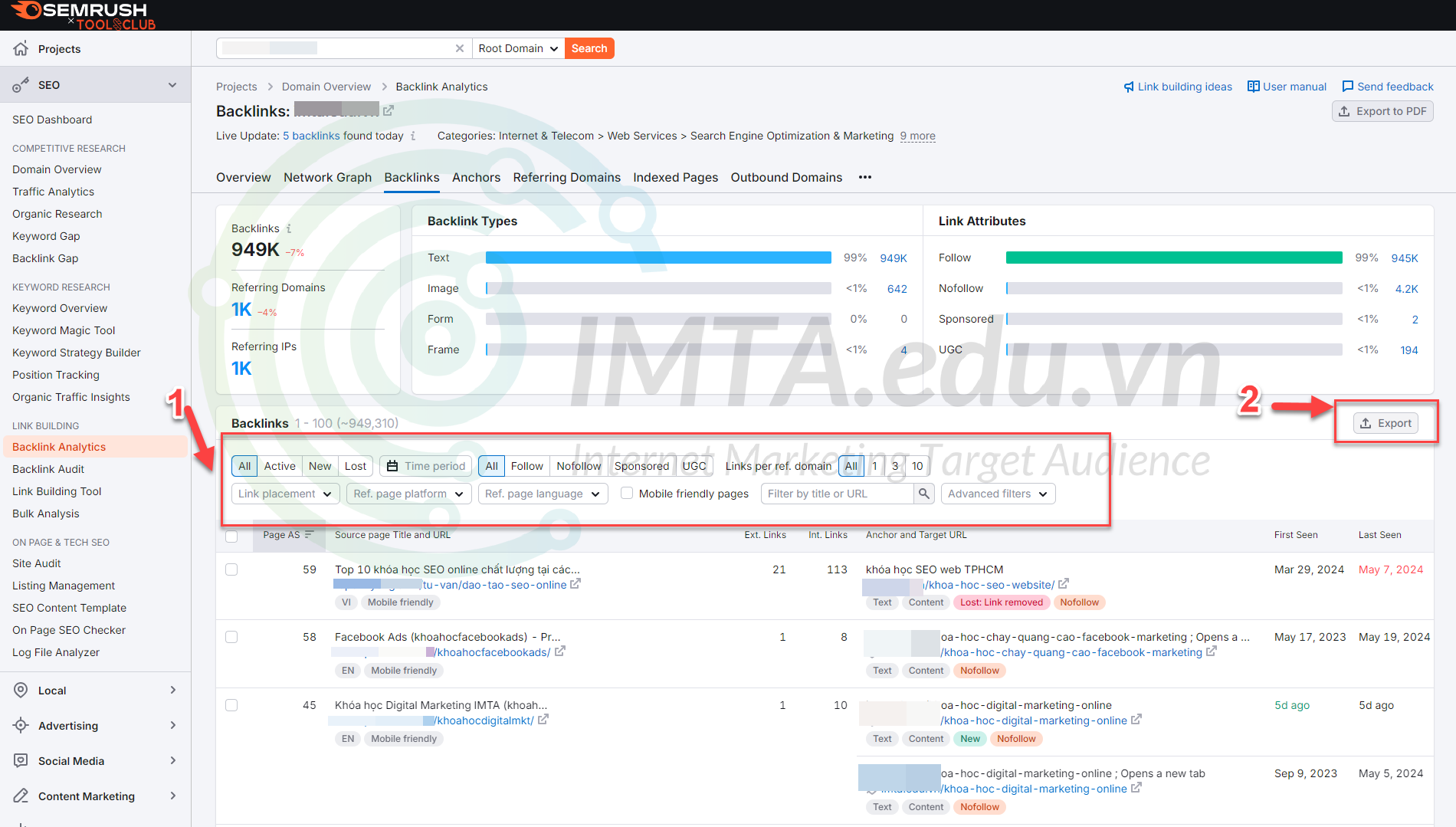Expand the Advertising sidebar section
Viewport: 1456px width, 827px height.
click(173, 725)
